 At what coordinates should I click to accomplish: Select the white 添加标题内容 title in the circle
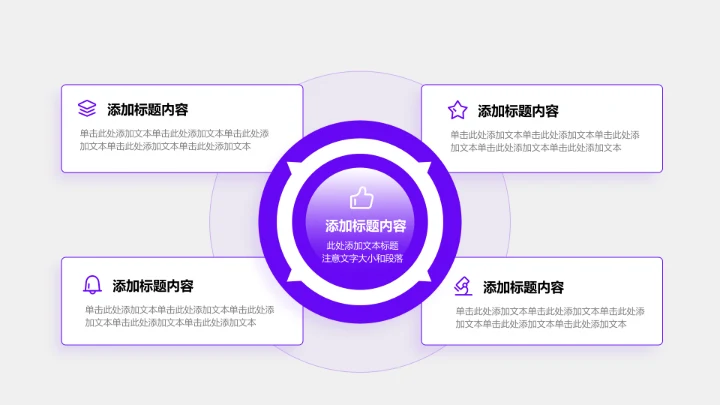pyautogui.click(x=365, y=226)
